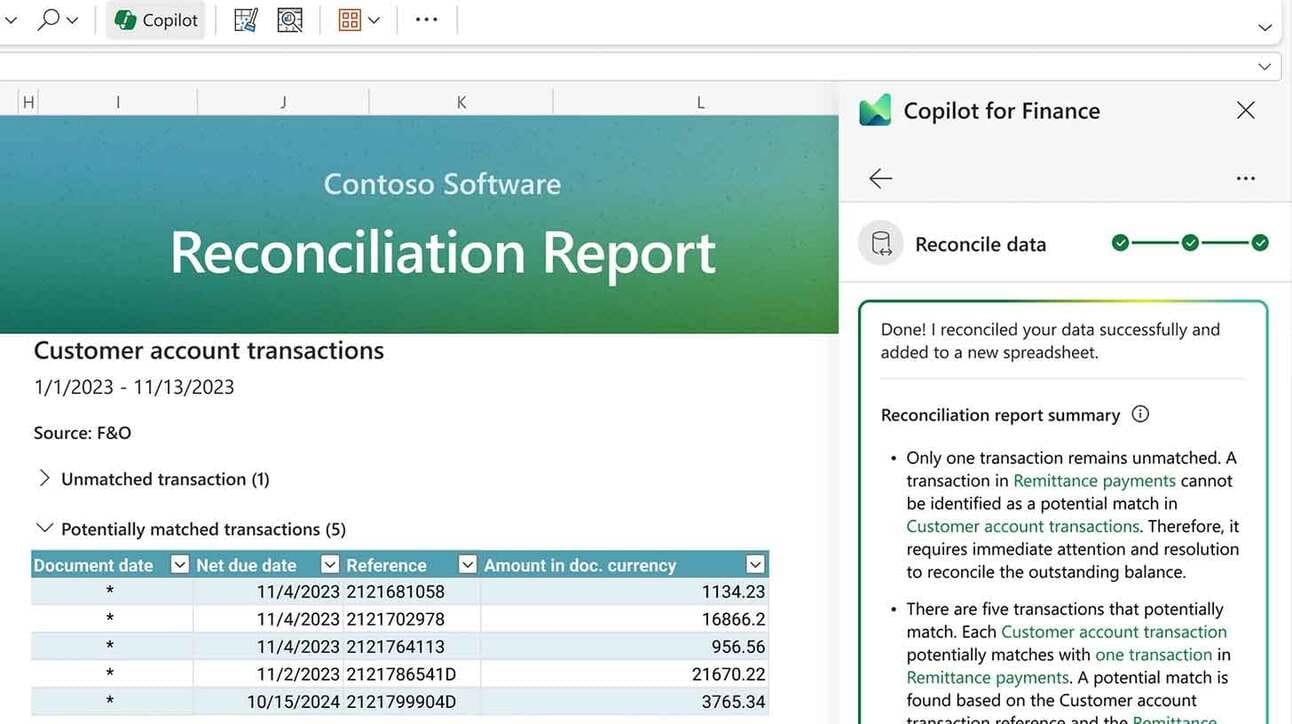Select the Source: F&O cell

tap(82, 433)
